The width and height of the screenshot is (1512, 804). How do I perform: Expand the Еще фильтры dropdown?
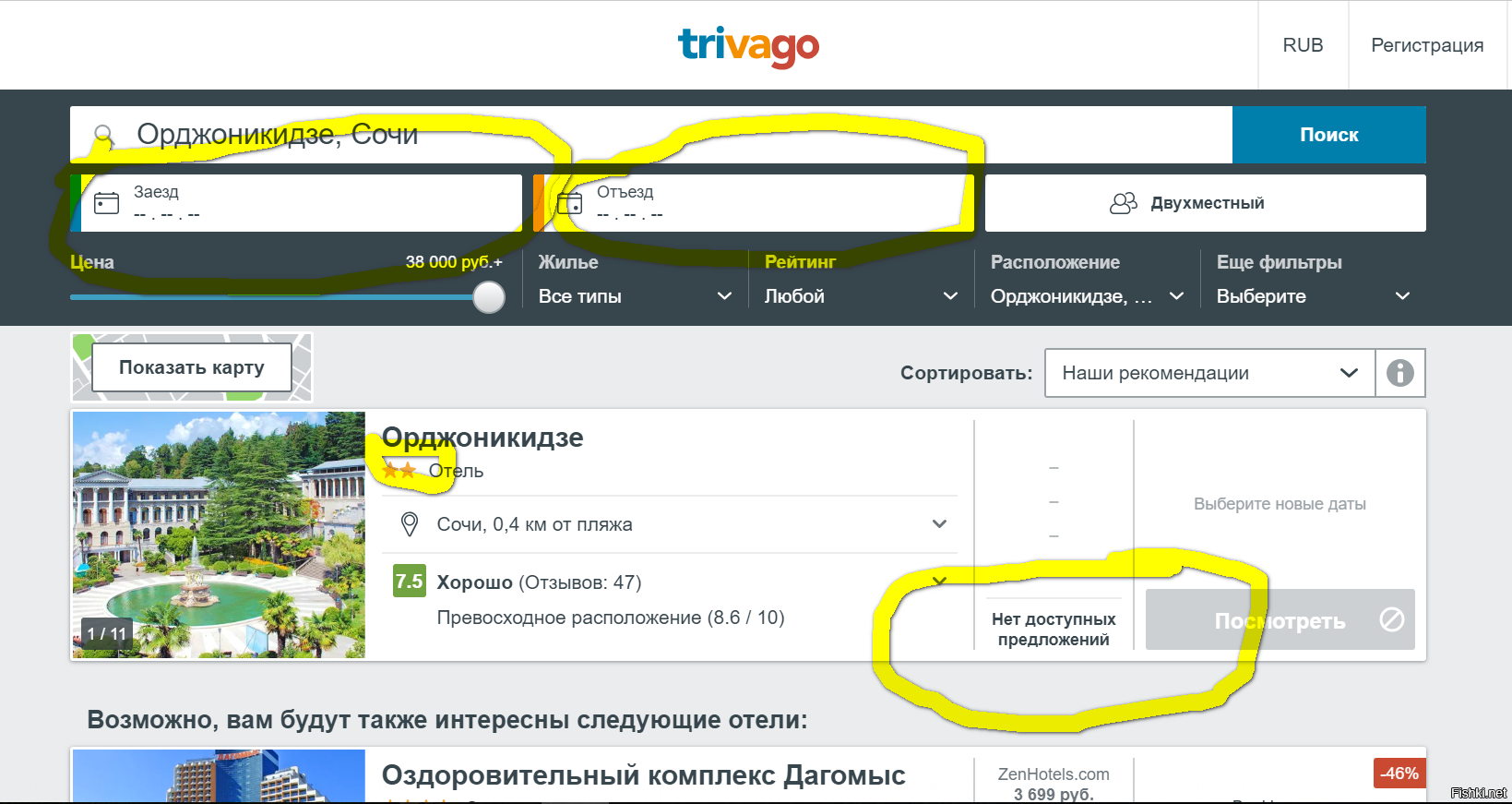(1312, 296)
